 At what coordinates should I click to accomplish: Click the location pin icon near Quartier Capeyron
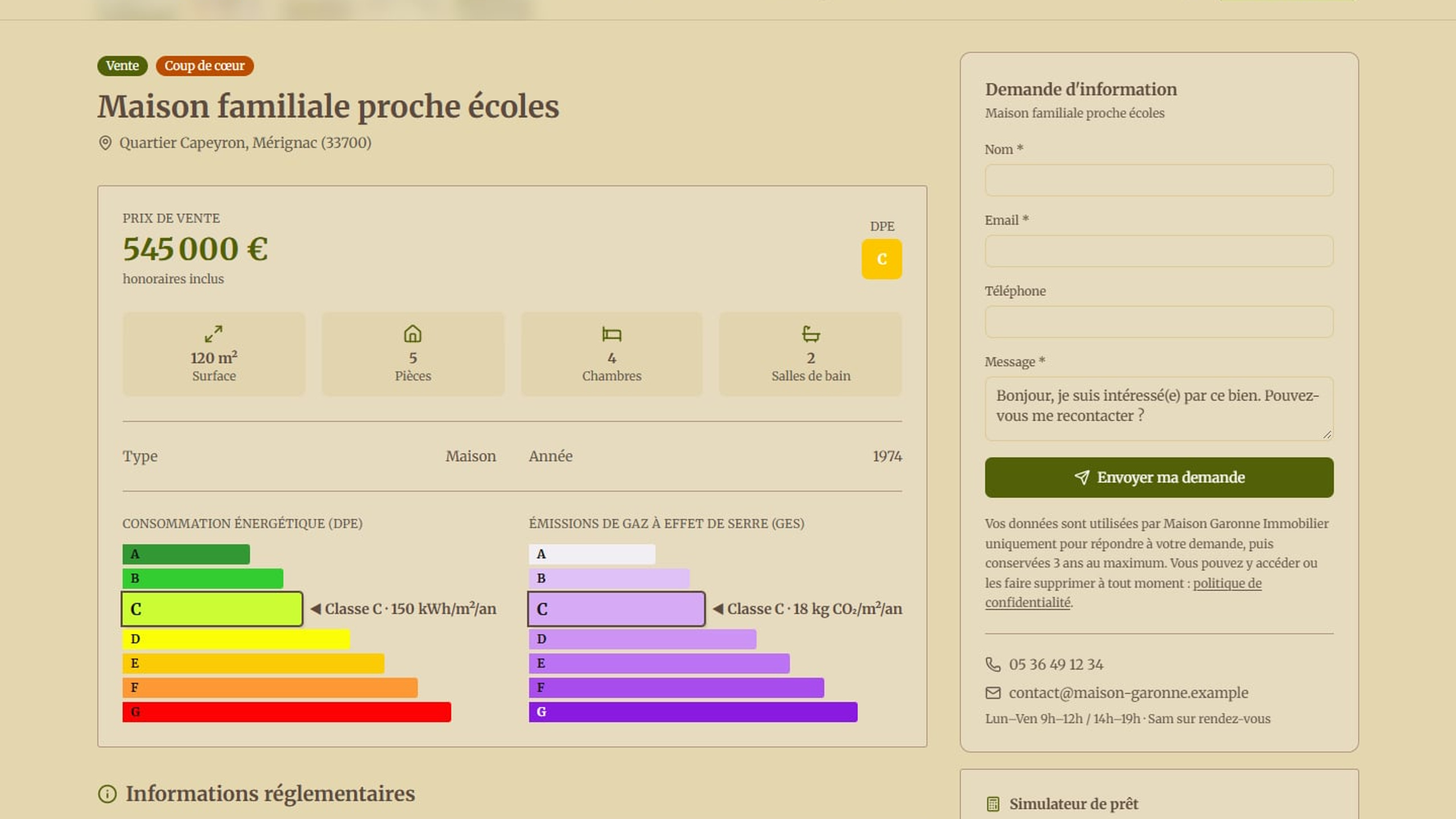click(105, 143)
